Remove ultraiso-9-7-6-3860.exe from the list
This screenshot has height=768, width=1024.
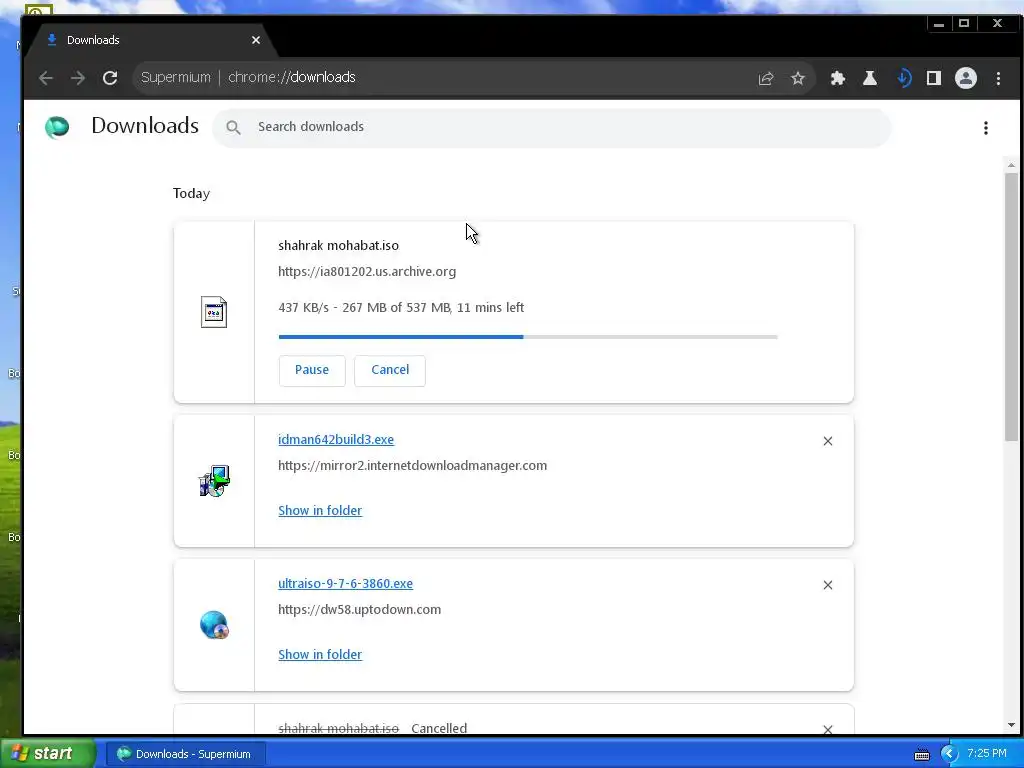point(827,585)
